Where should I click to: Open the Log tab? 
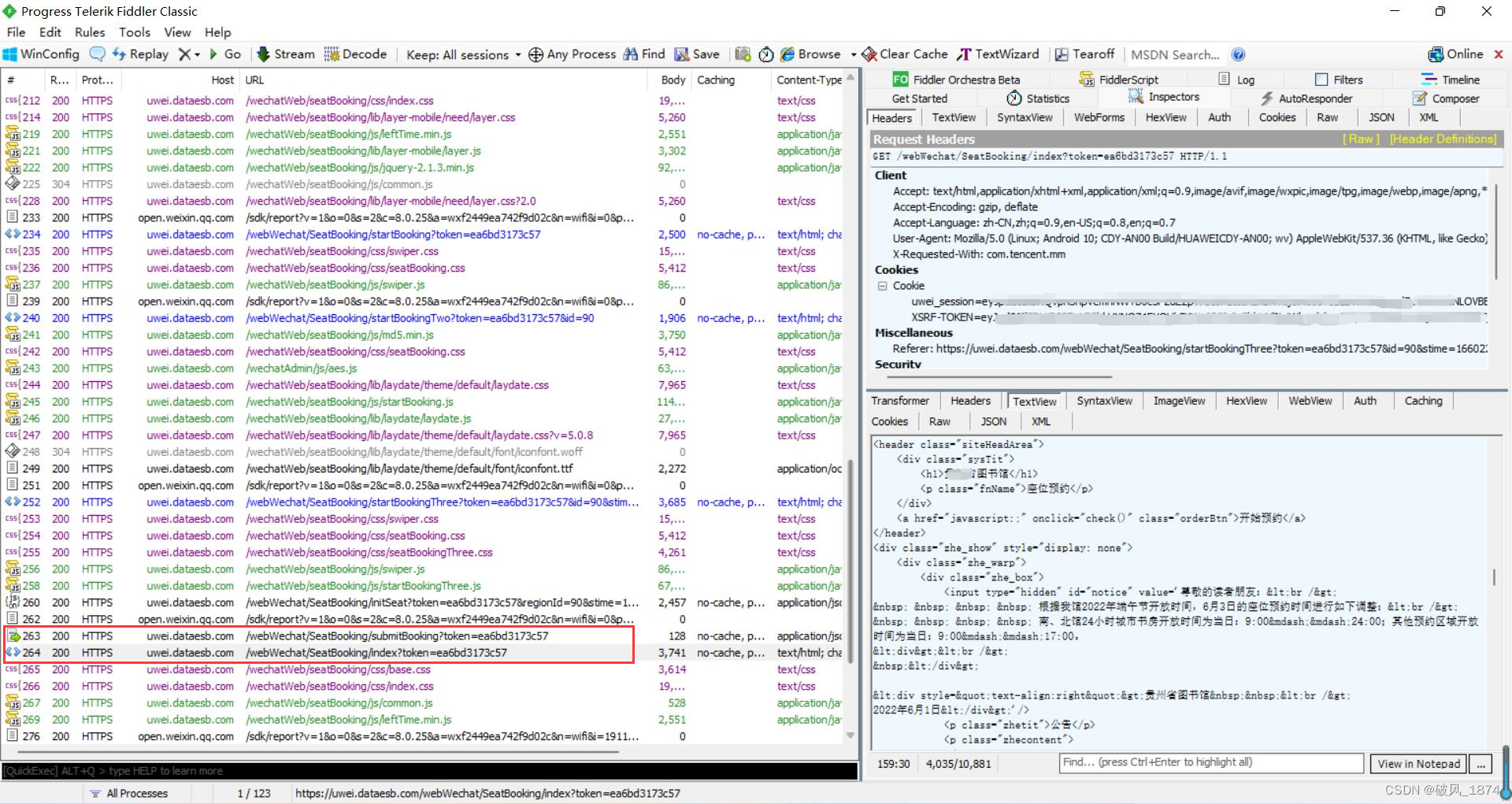(1236, 80)
